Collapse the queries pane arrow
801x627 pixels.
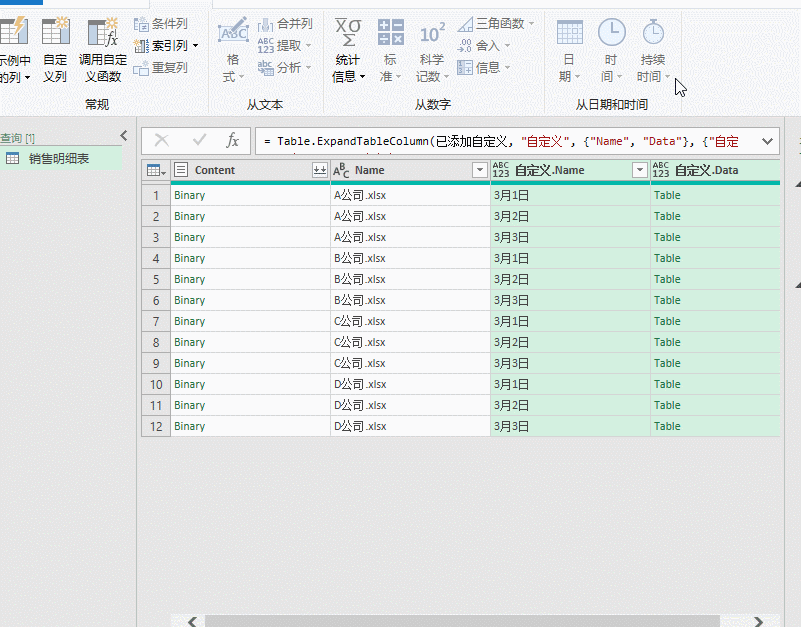pyautogui.click(x=124, y=135)
